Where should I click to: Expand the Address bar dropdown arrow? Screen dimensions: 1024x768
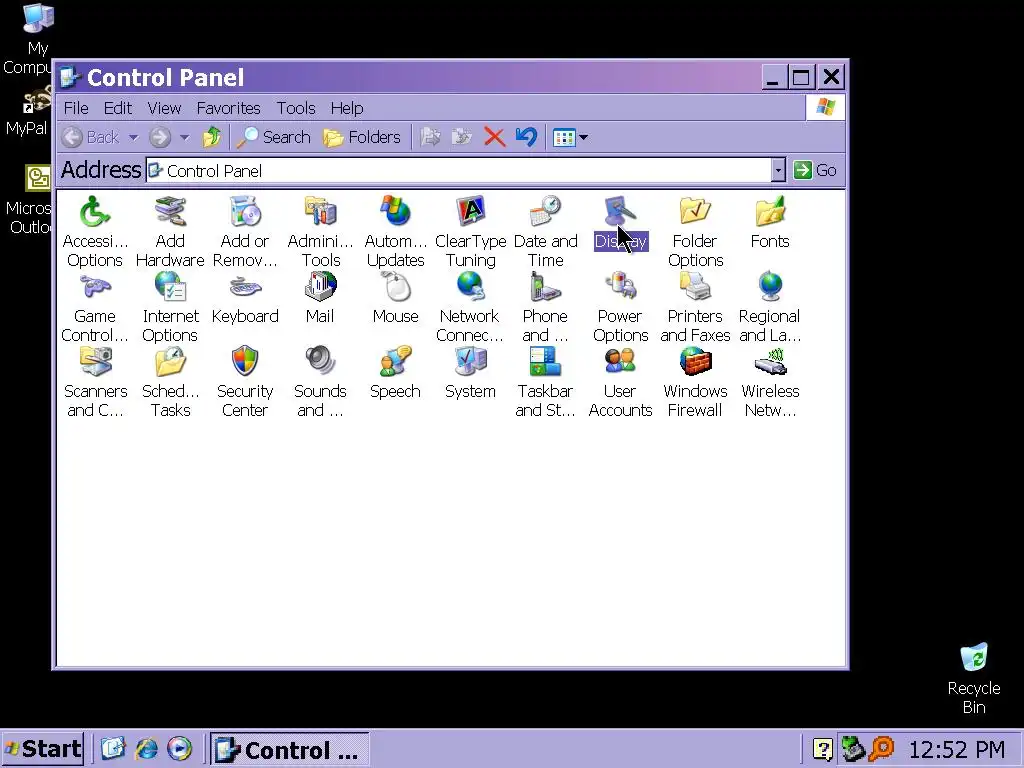[x=778, y=170]
